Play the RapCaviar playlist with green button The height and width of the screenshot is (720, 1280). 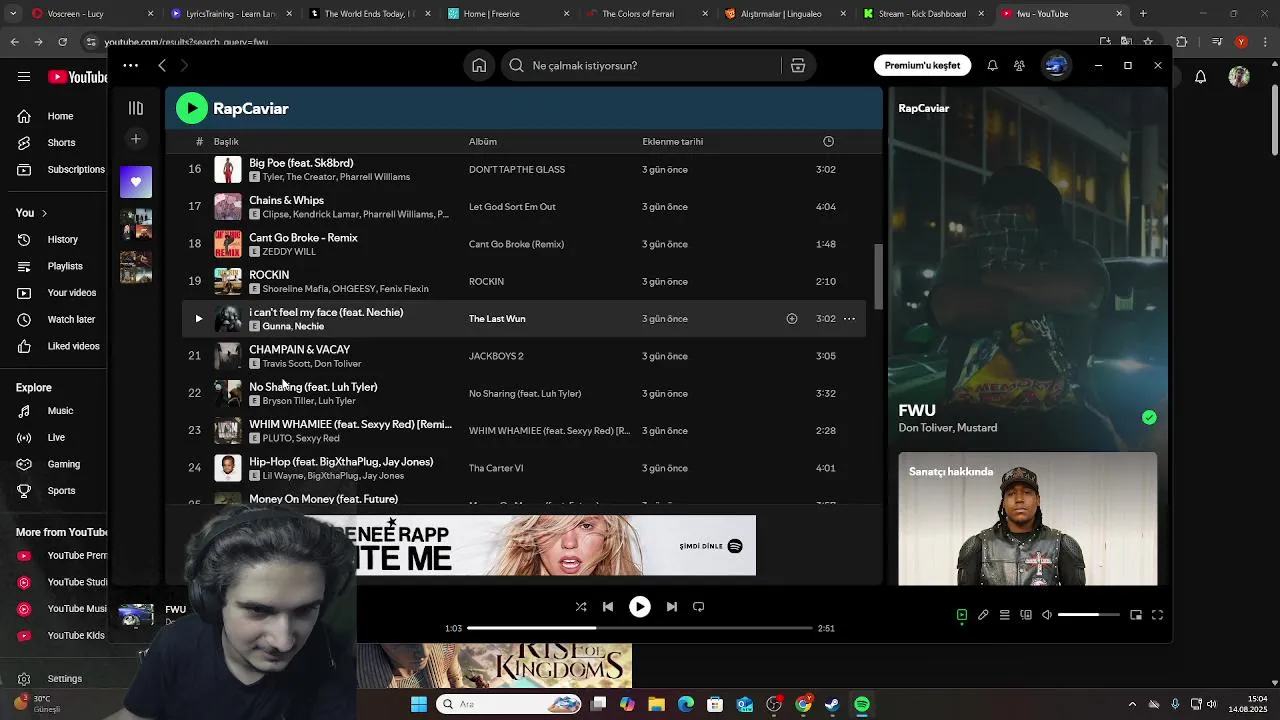point(192,108)
